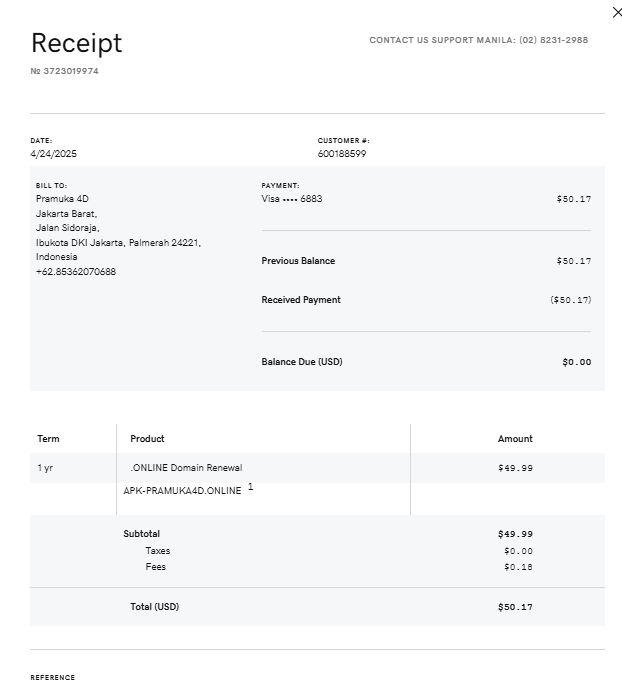Select the date 4/24/2025
Image resolution: width=622 pixels, height=686 pixels.
pyautogui.click(x=53, y=154)
